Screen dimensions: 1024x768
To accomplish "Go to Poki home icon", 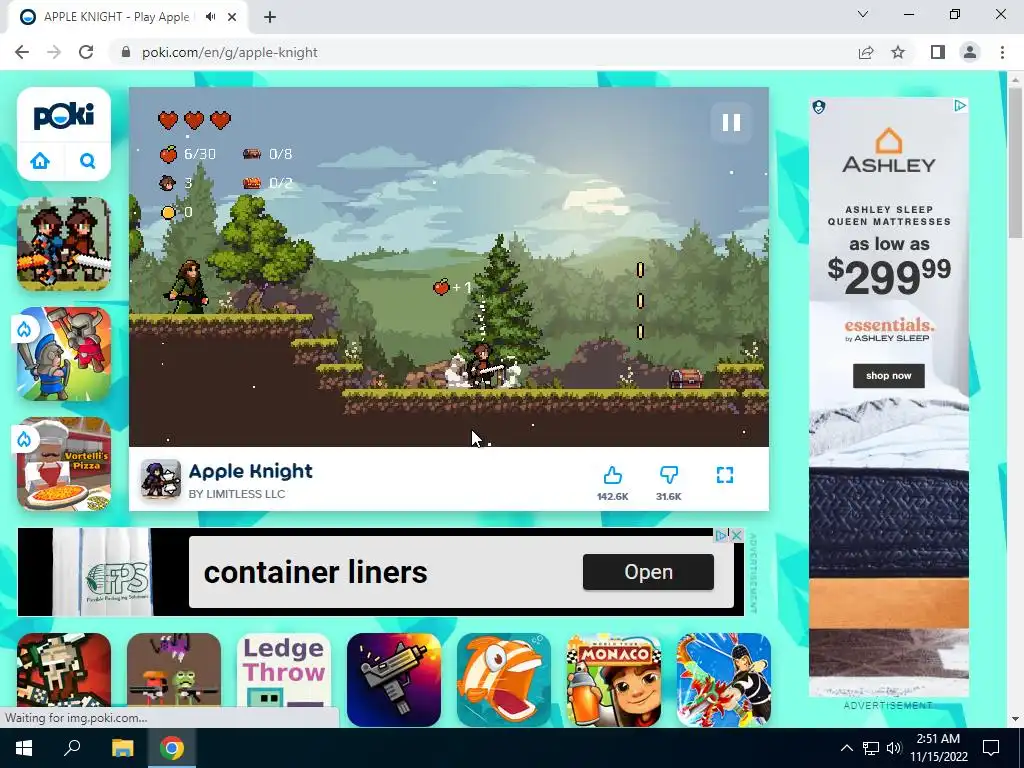I will [x=40, y=161].
